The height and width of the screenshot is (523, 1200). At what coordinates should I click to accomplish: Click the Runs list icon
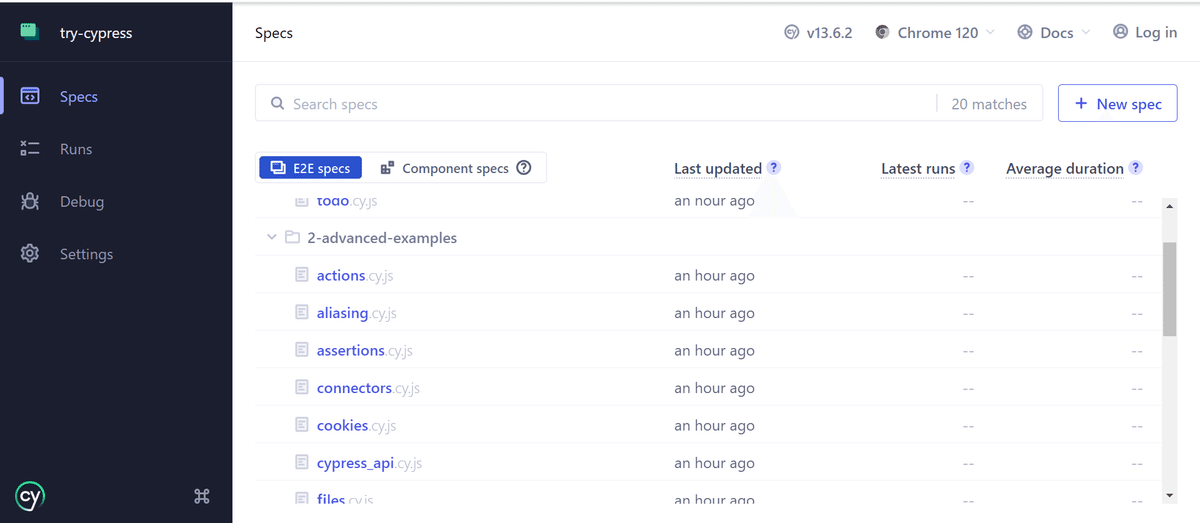coord(30,149)
